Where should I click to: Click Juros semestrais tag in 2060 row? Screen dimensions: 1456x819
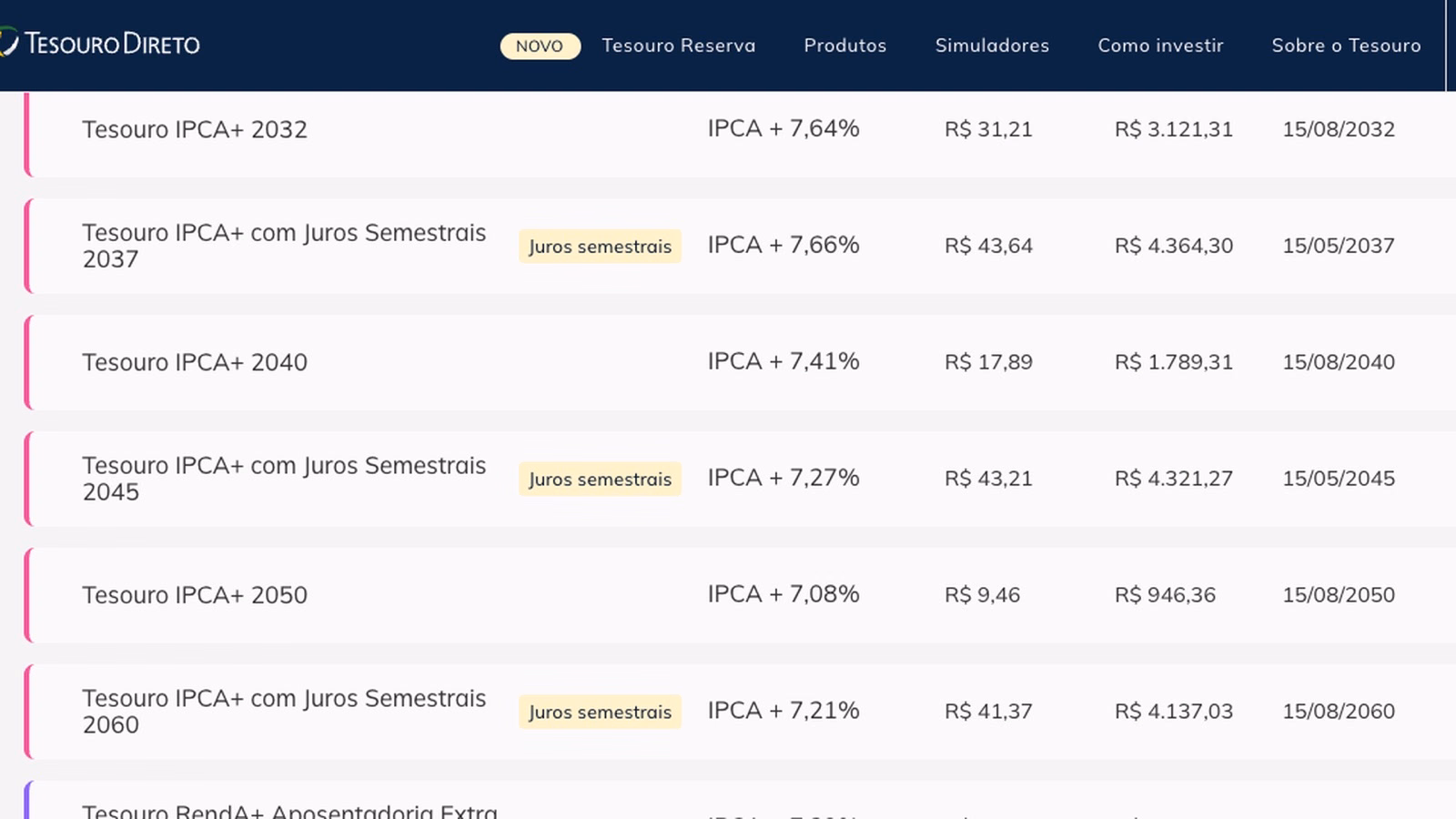(600, 712)
